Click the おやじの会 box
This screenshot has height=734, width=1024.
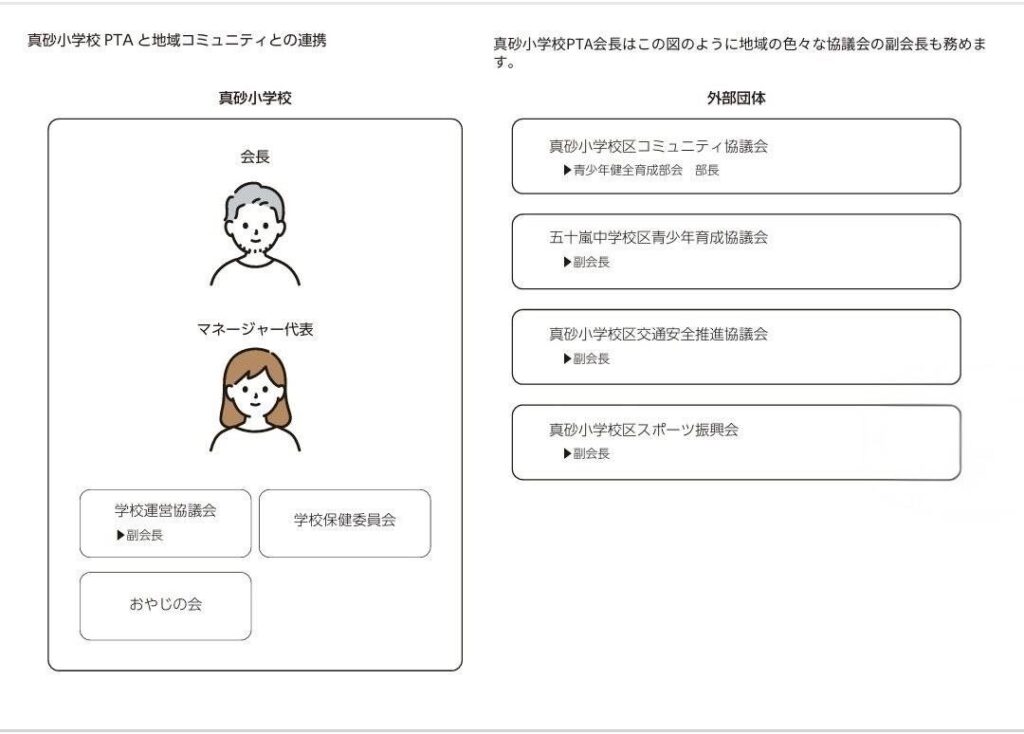tap(165, 605)
